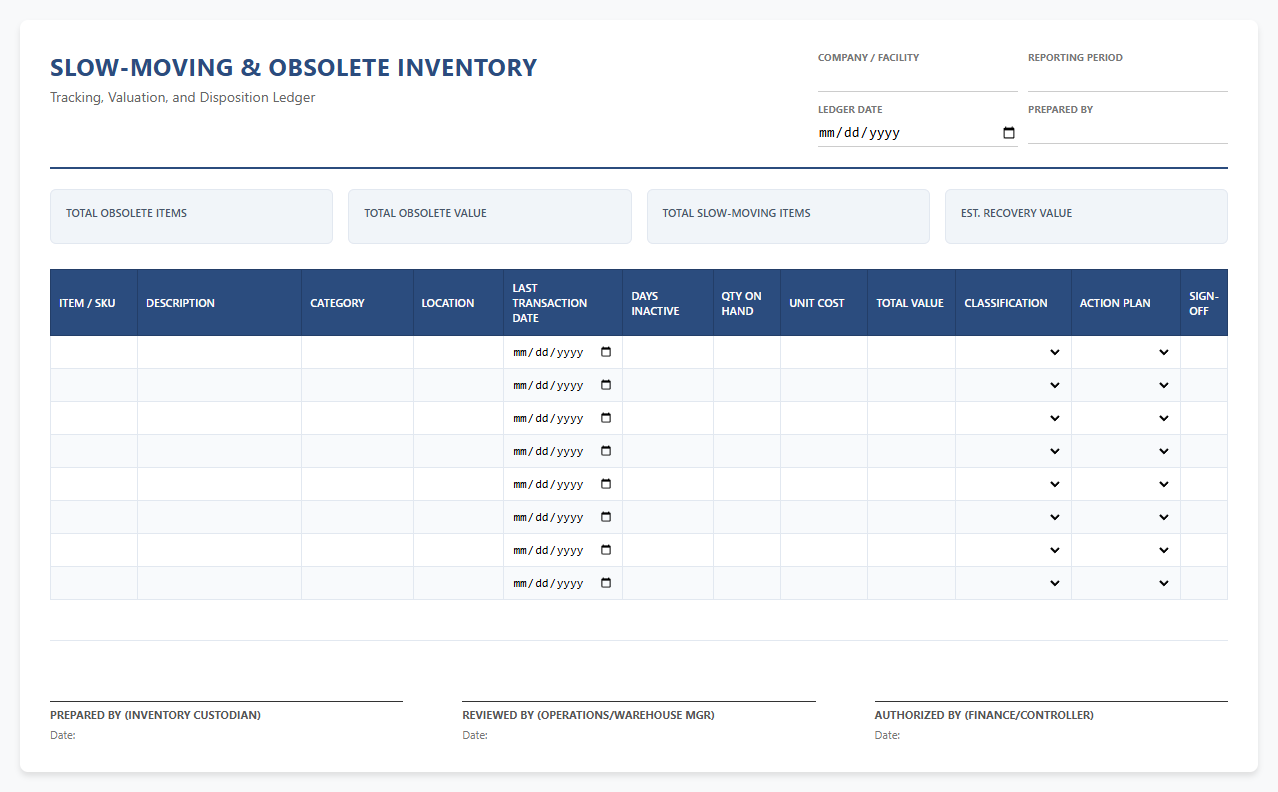1278x792 pixels.
Task: Click the Est. Recovery Value summary card
Action: [x=1086, y=216]
